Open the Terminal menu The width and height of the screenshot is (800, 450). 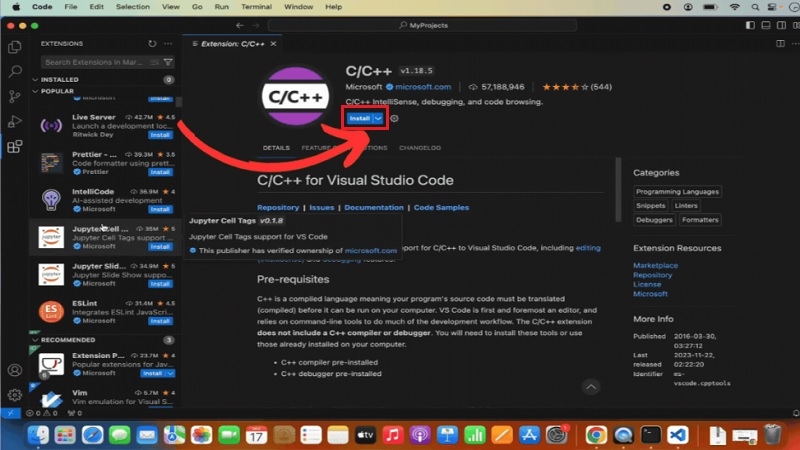(256, 7)
